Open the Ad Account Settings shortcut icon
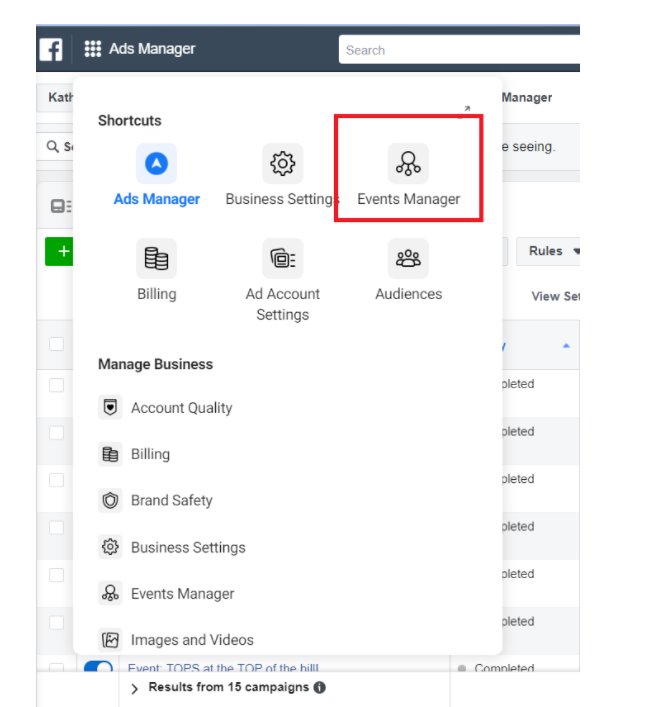 [283, 258]
